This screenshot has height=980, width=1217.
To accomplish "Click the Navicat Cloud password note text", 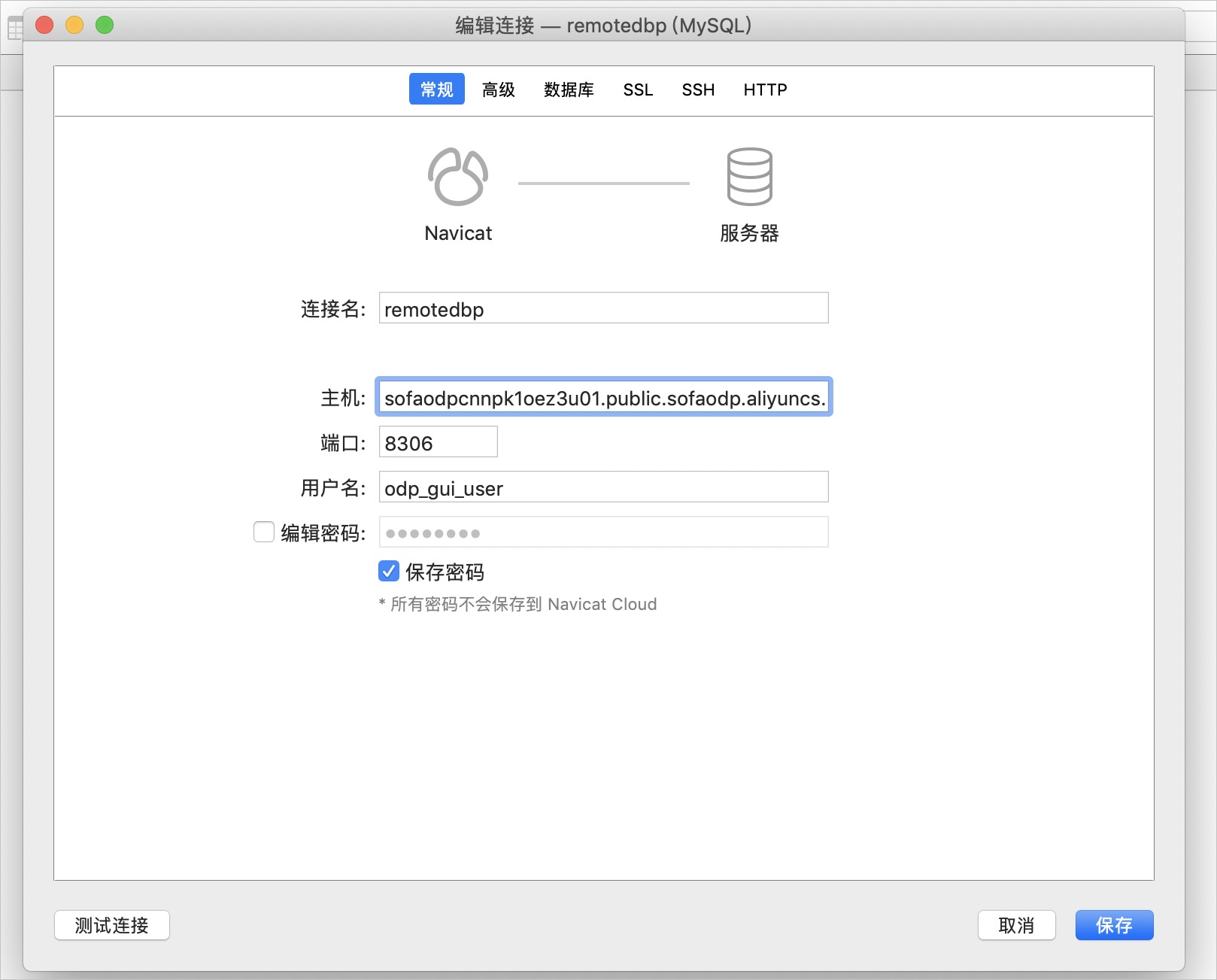I will click(x=517, y=604).
